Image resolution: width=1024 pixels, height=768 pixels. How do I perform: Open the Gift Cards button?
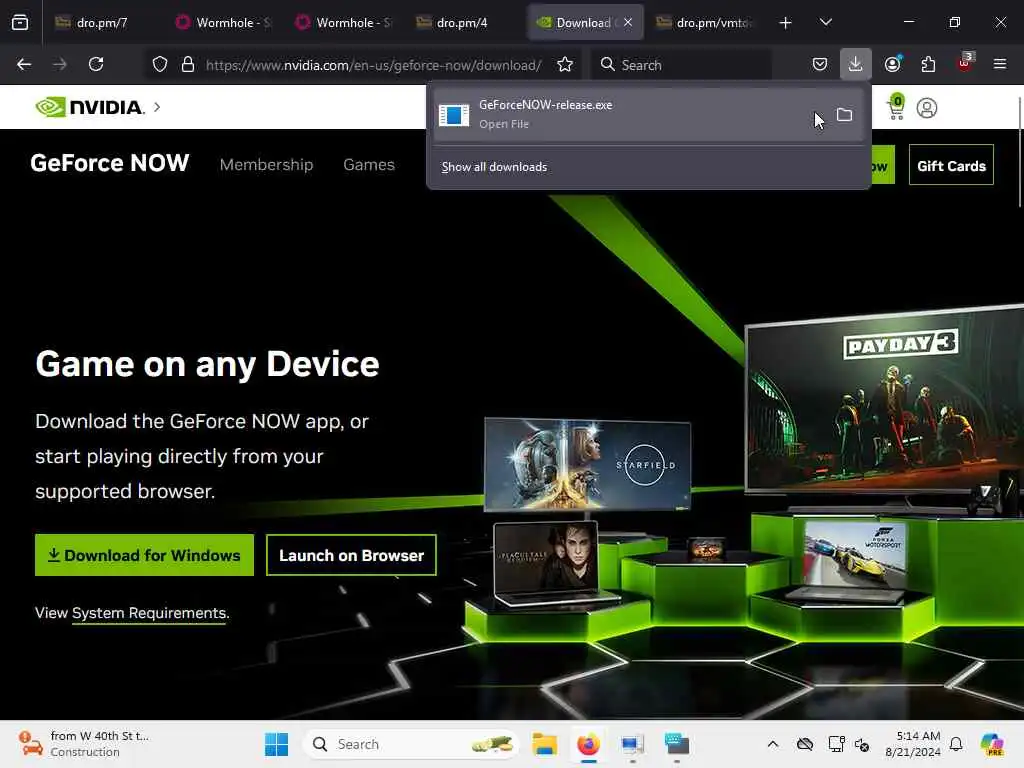pos(952,165)
